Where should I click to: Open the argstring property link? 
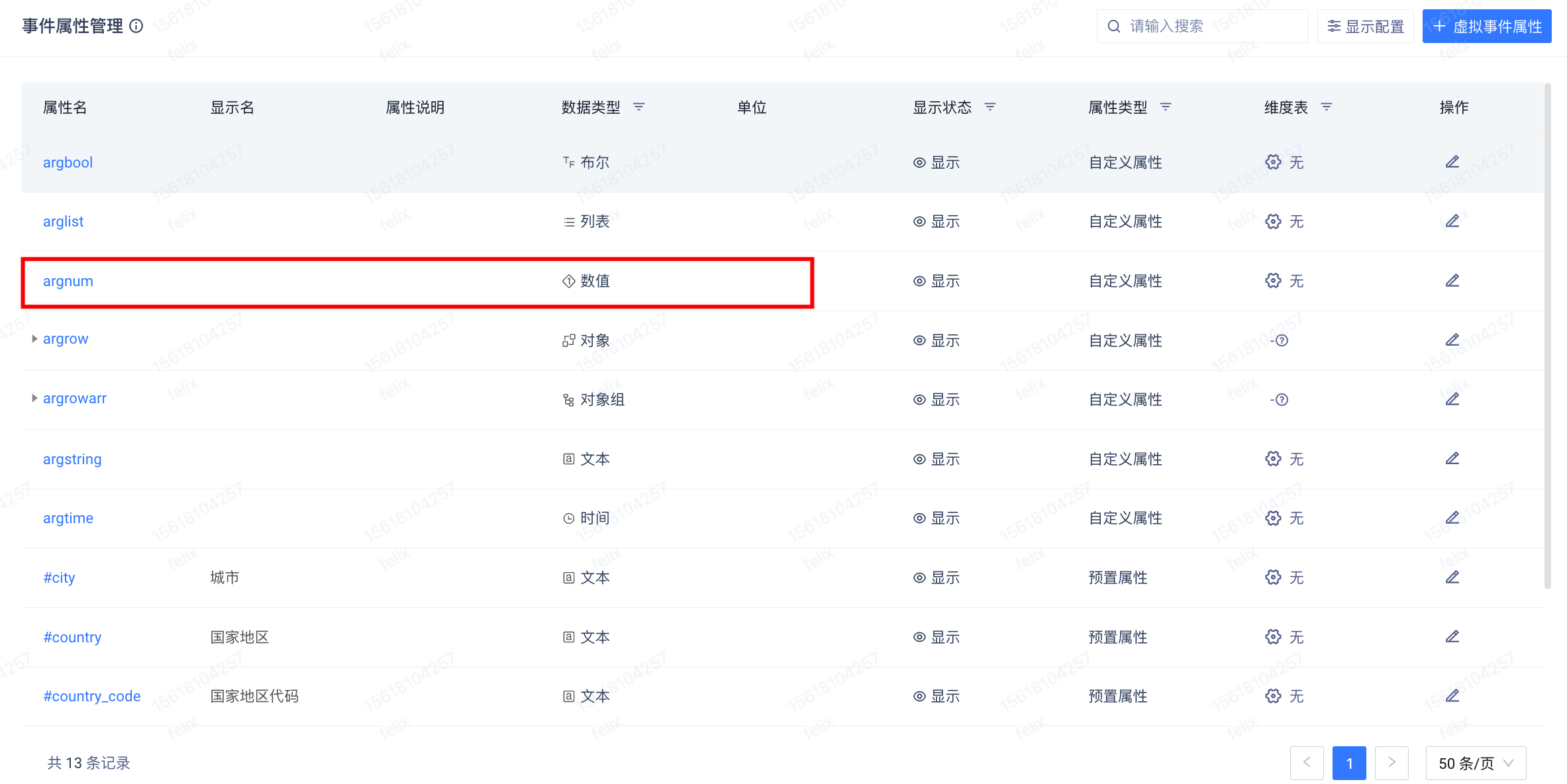click(x=72, y=459)
